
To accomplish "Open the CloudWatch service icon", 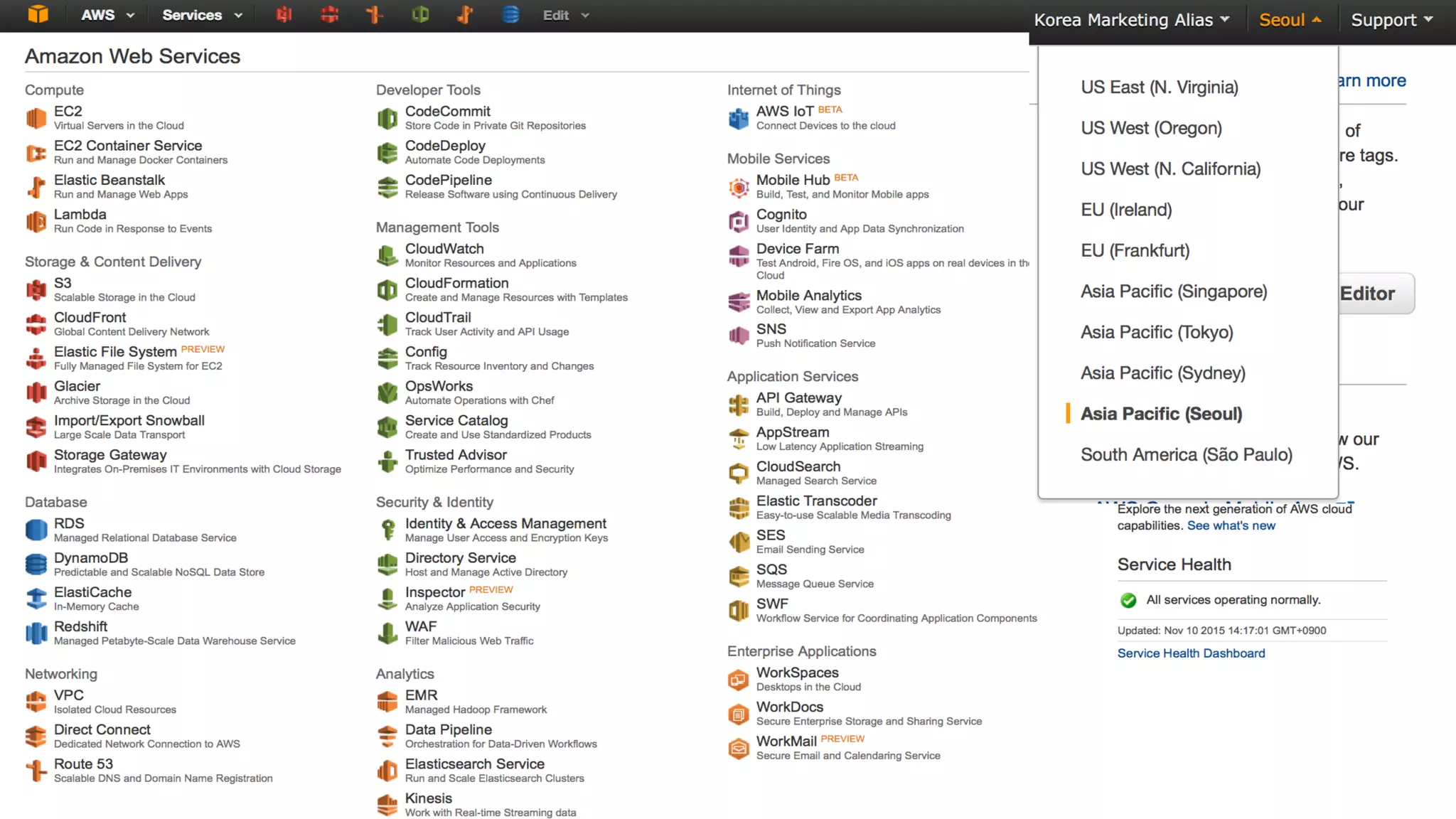I will point(387,256).
